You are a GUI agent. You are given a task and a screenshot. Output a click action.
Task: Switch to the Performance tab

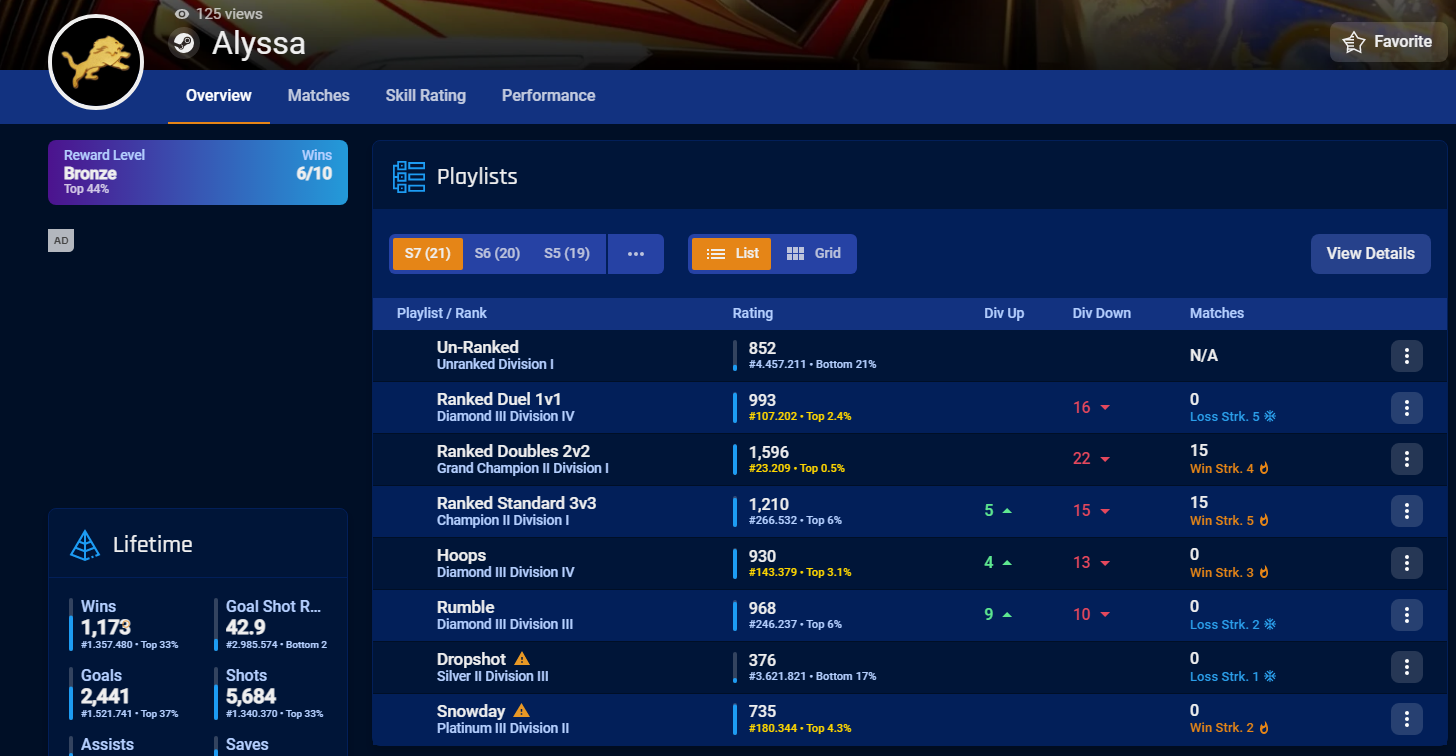pos(548,96)
